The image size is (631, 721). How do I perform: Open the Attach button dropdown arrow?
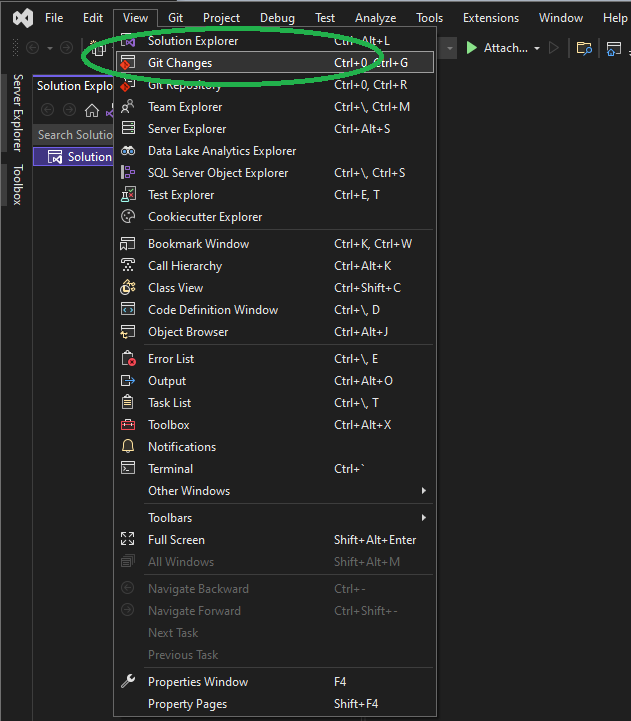537,48
